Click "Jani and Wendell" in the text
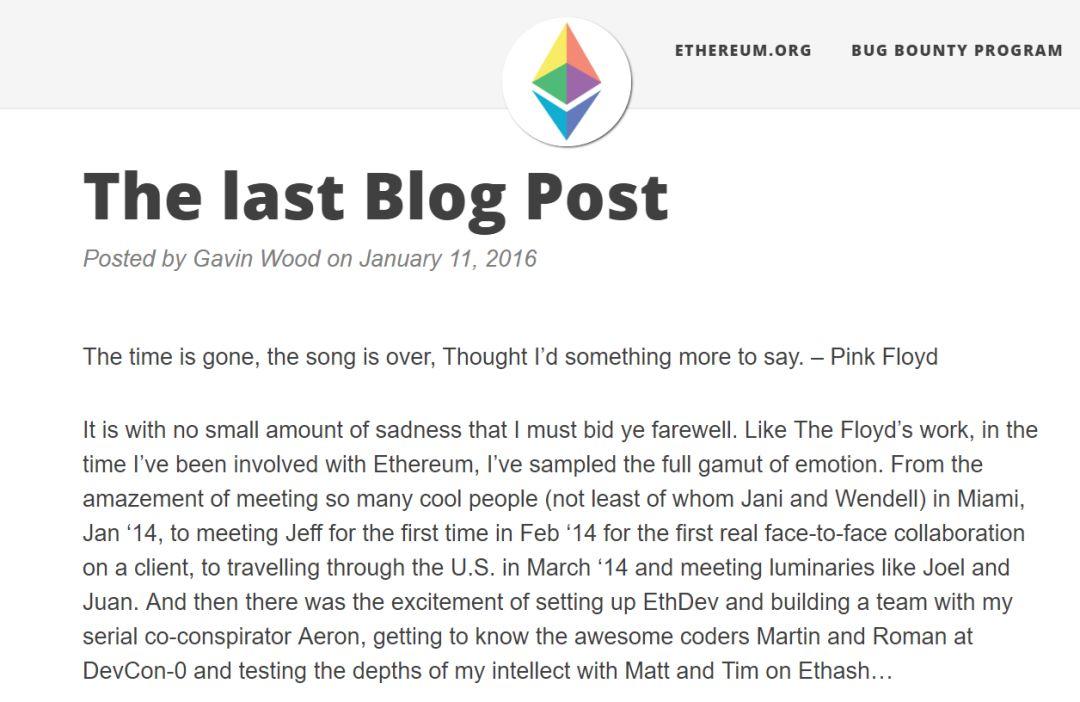Image resolution: width=1080 pixels, height=702 pixels. pos(833,498)
